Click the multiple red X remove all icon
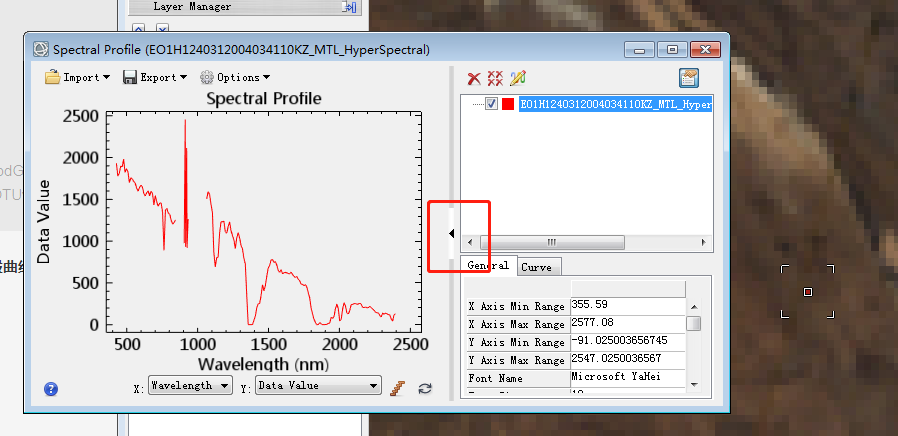 point(495,78)
